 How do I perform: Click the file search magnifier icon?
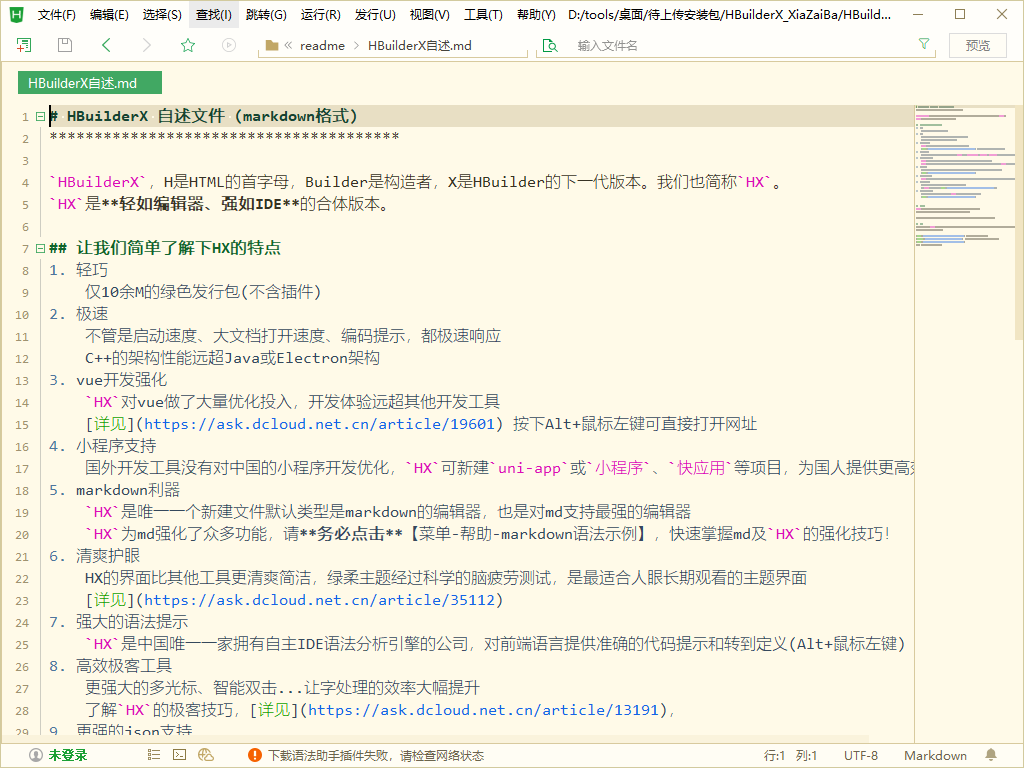[551, 45]
